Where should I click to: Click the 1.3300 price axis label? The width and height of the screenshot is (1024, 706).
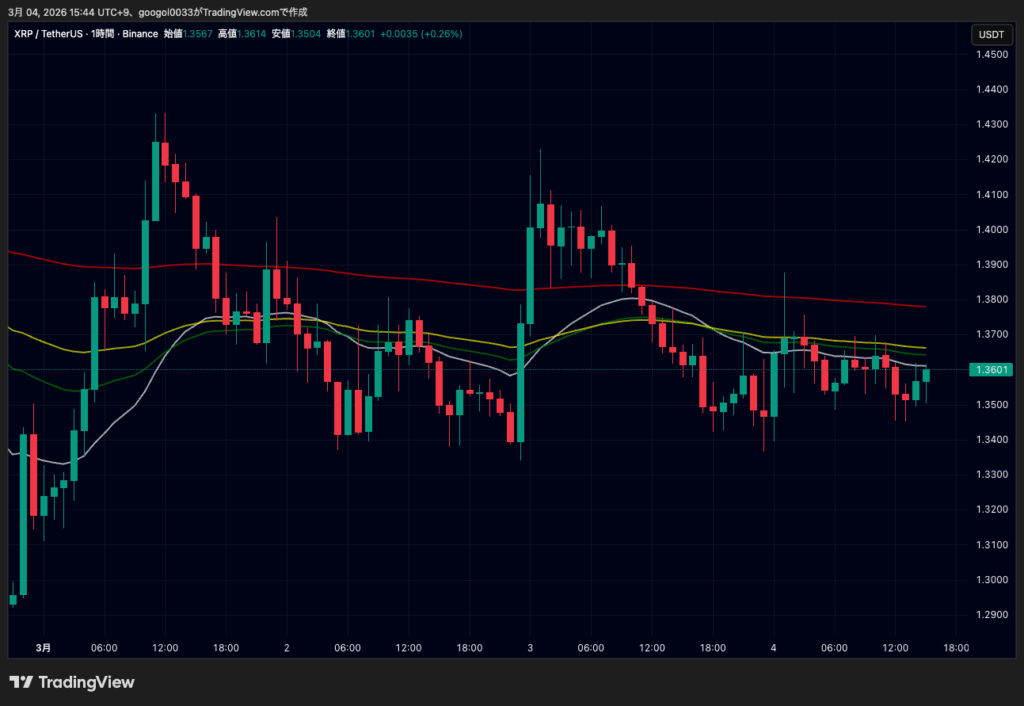coord(991,475)
